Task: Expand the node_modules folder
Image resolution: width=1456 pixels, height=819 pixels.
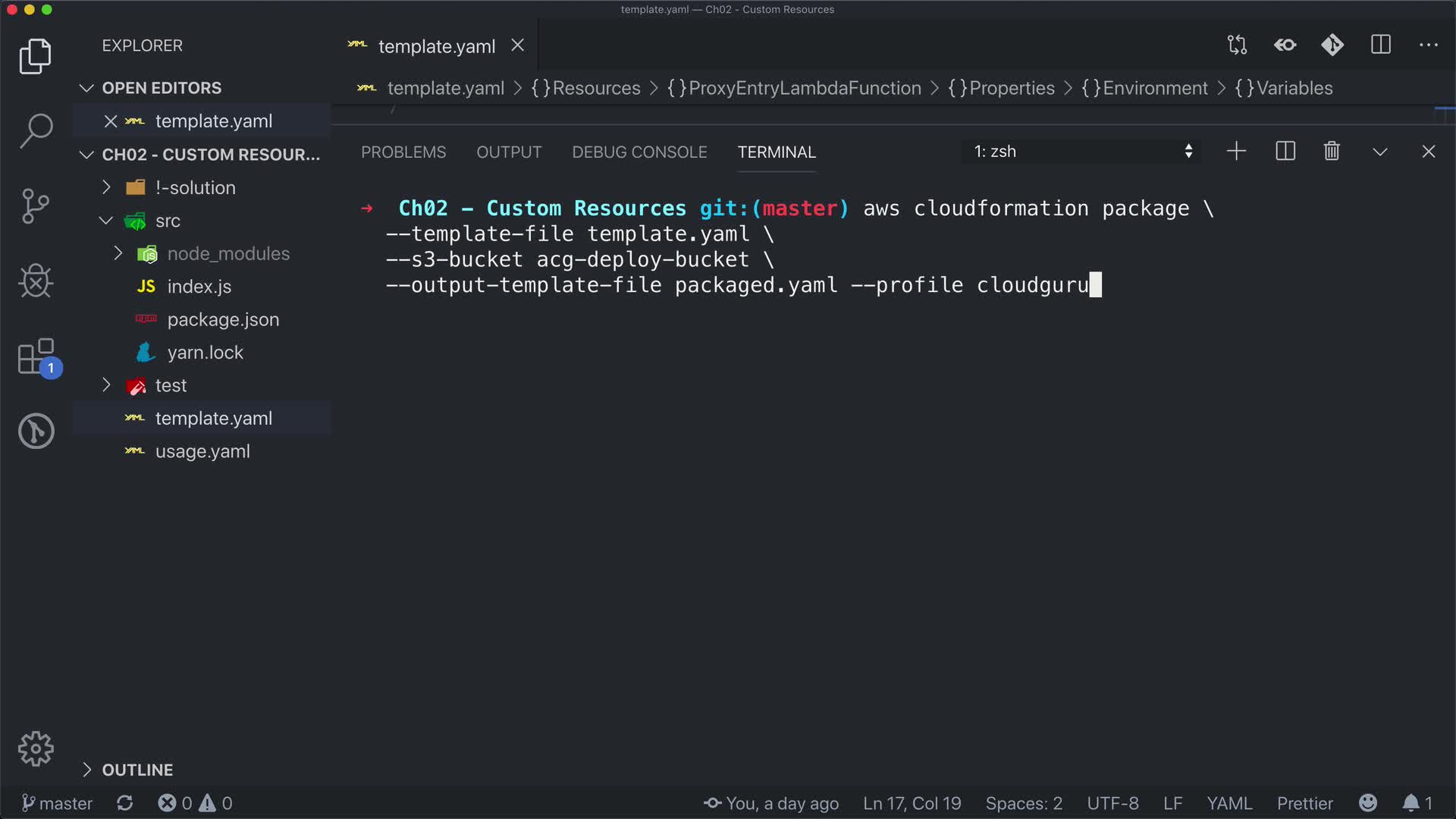Action: pyautogui.click(x=227, y=253)
